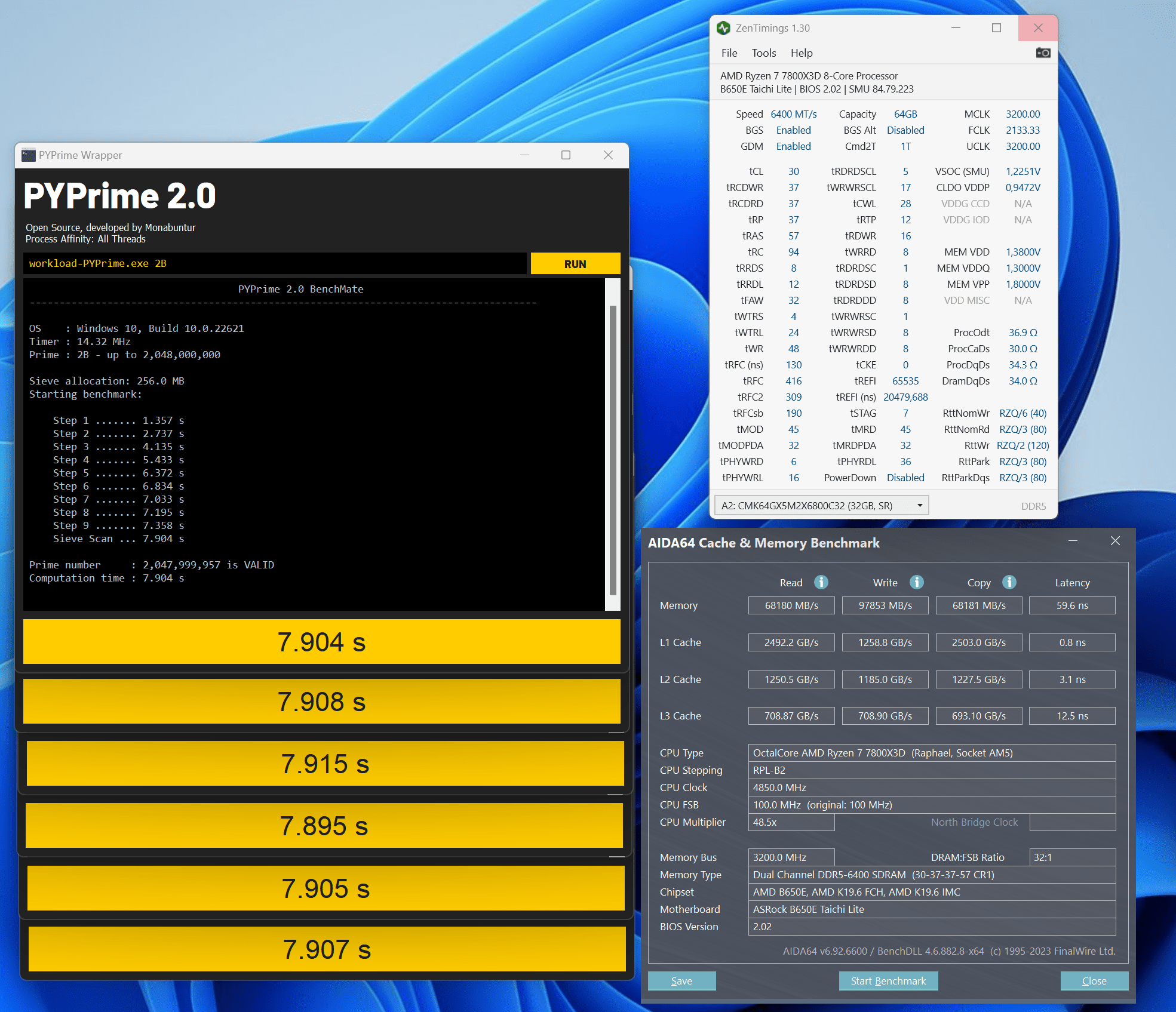Viewport: 1176px width, 1012px height.
Task: Click the CPU Clock value 4850.0 MHz
Action: coord(932,788)
